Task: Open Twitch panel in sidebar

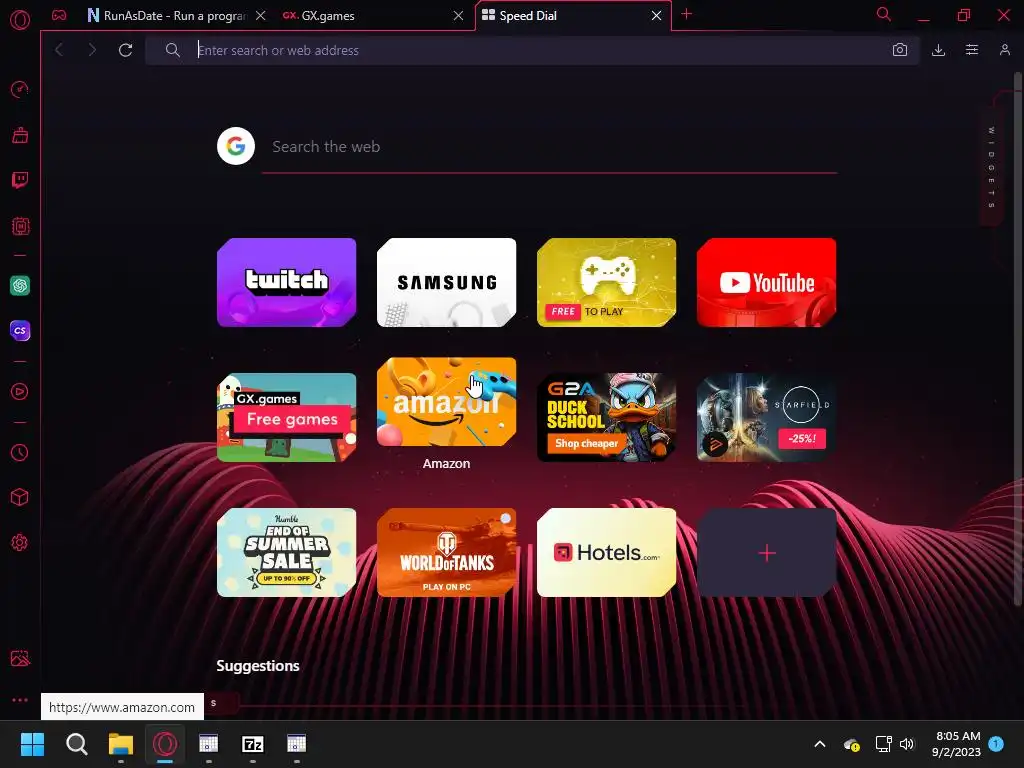Action: point(20,180)
